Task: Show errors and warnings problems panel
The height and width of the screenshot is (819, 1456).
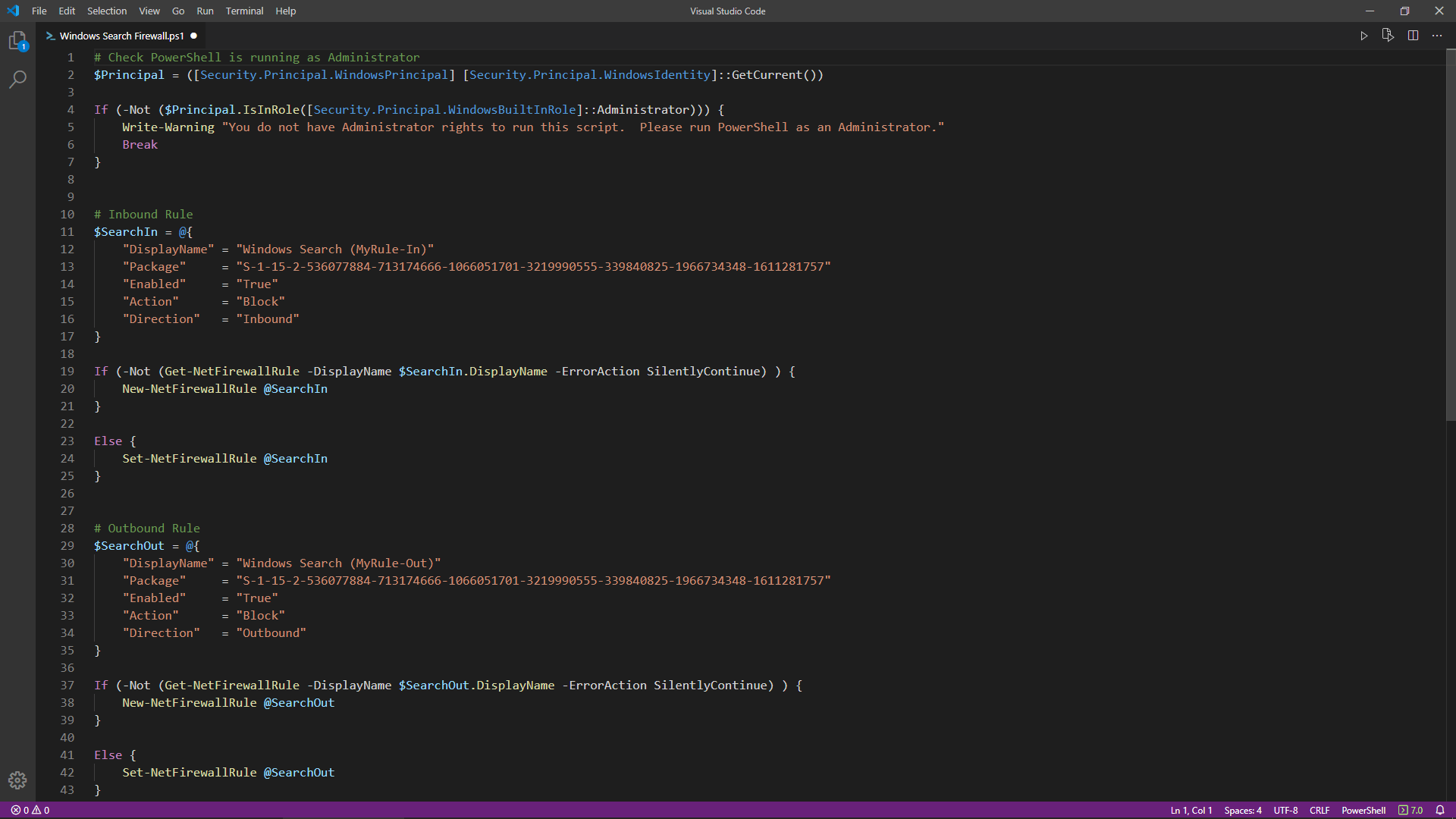Action: (30, 810)
